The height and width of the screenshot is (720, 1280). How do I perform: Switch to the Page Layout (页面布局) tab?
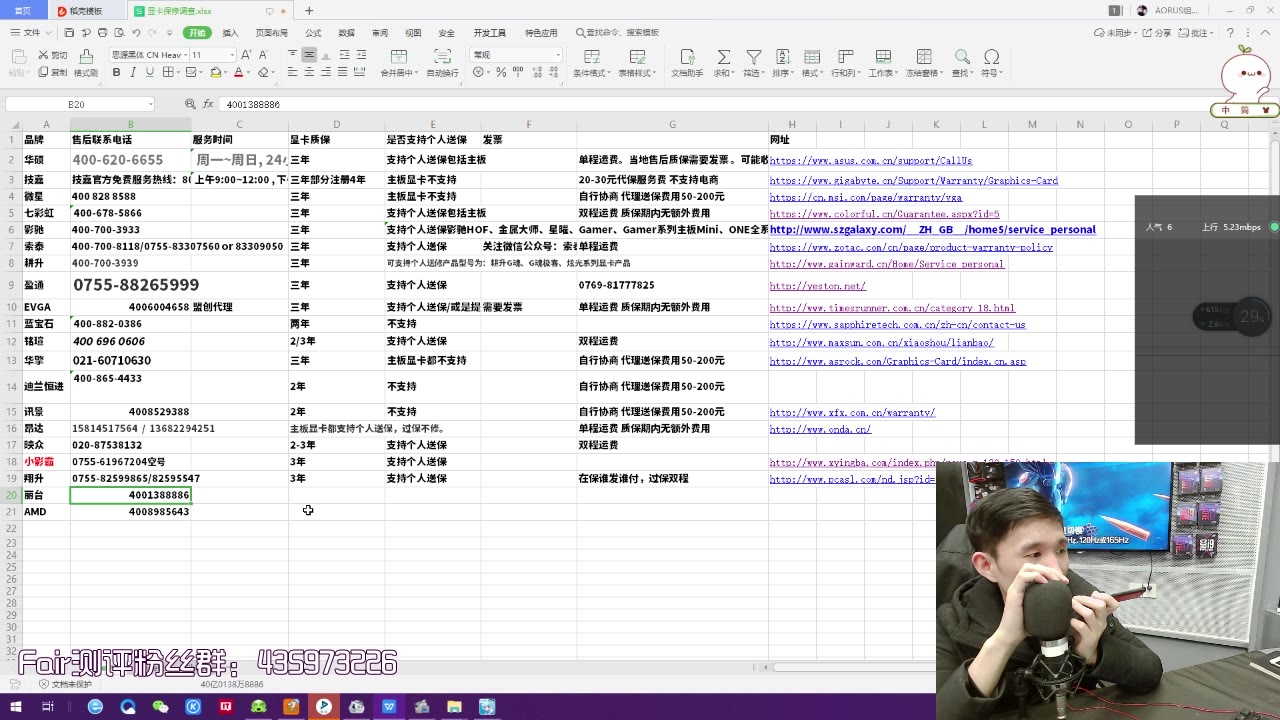coord(272,33)
